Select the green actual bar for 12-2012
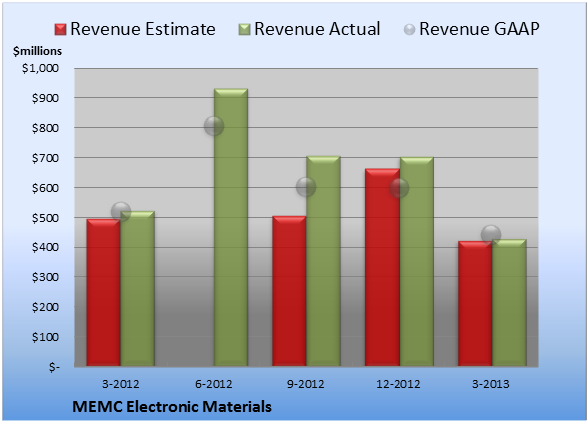Image resolution: width=588 pixels, height=422 pixels. 416,261
